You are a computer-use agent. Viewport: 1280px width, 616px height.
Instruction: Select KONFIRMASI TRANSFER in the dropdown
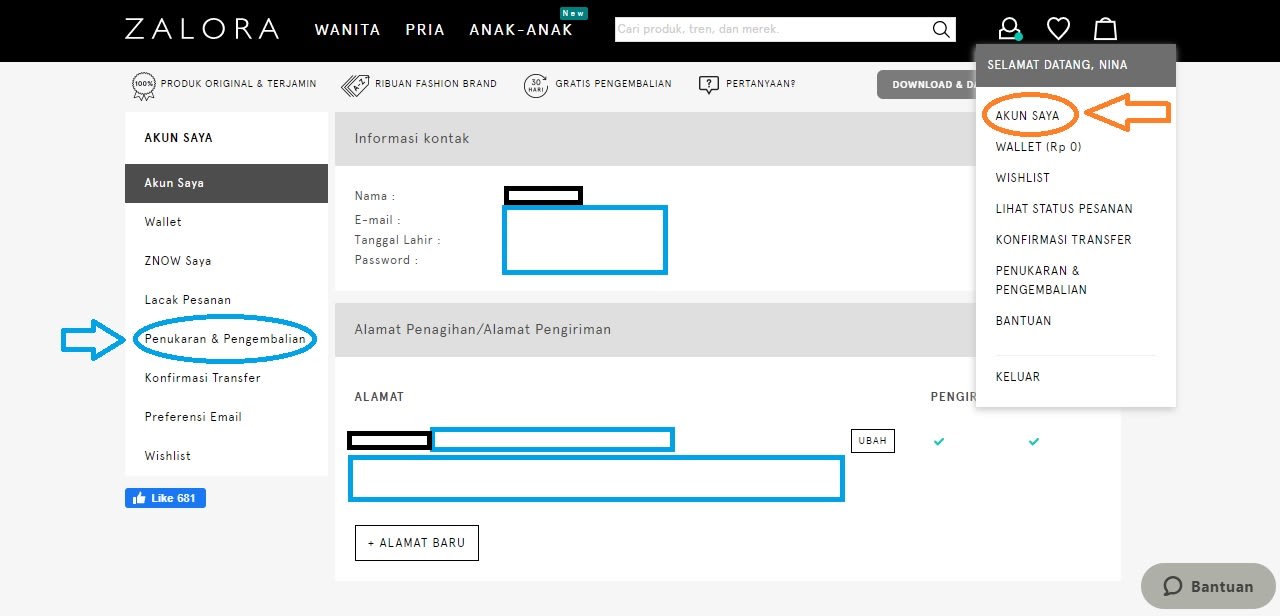[1063, 240]
